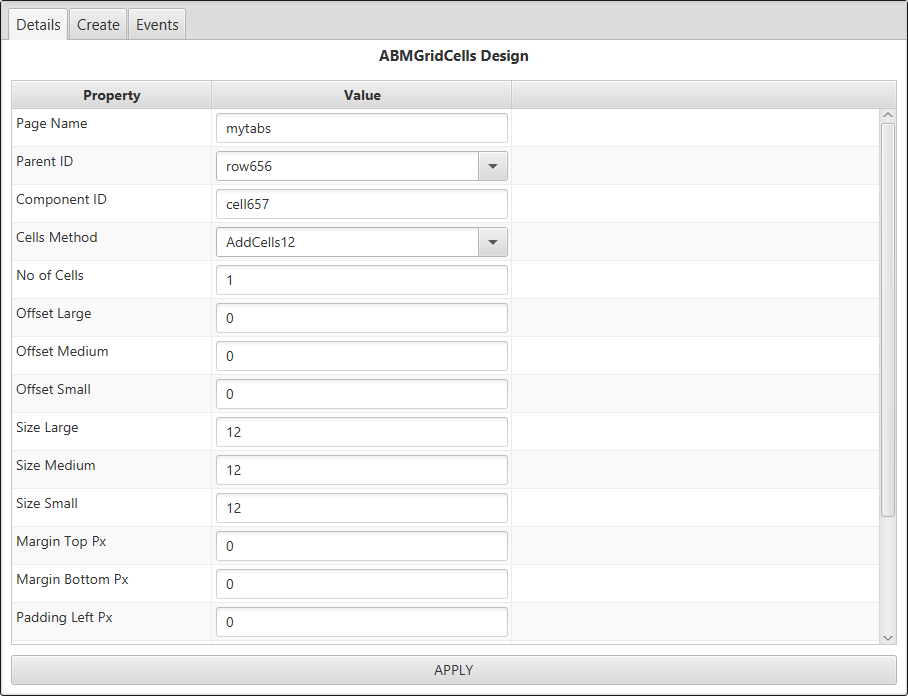Click the Component ID text box
908x696 pixels.
(361, 204)
